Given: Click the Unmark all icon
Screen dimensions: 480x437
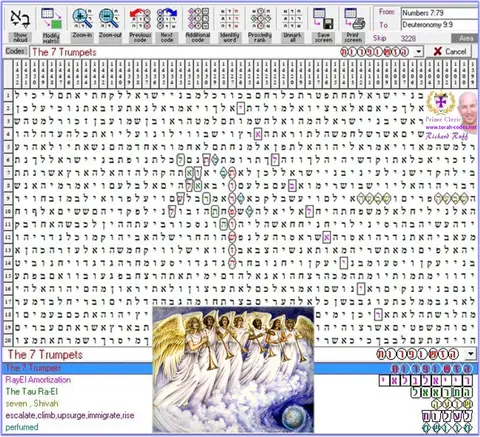Looking at the screenshot, I should tap(292, 19).
